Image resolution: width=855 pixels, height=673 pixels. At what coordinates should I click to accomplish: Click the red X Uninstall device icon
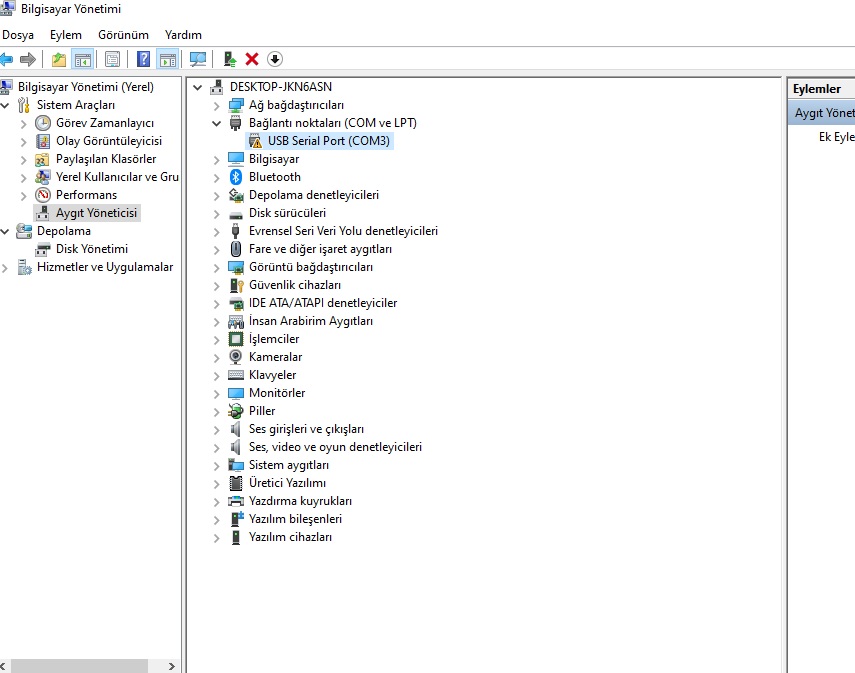(251, 59)
